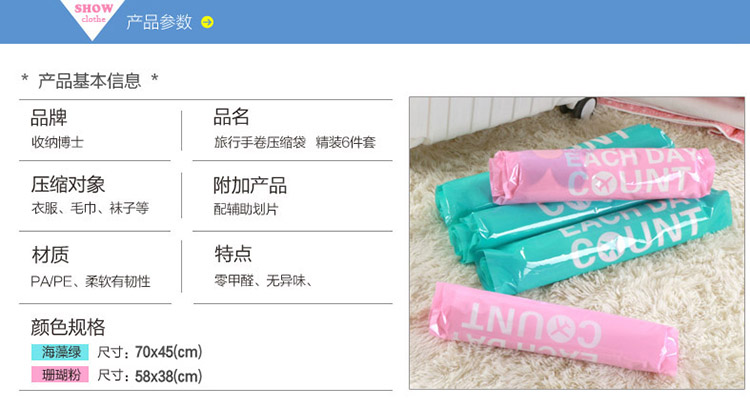Click the 收纳博士 brand name

57,142
